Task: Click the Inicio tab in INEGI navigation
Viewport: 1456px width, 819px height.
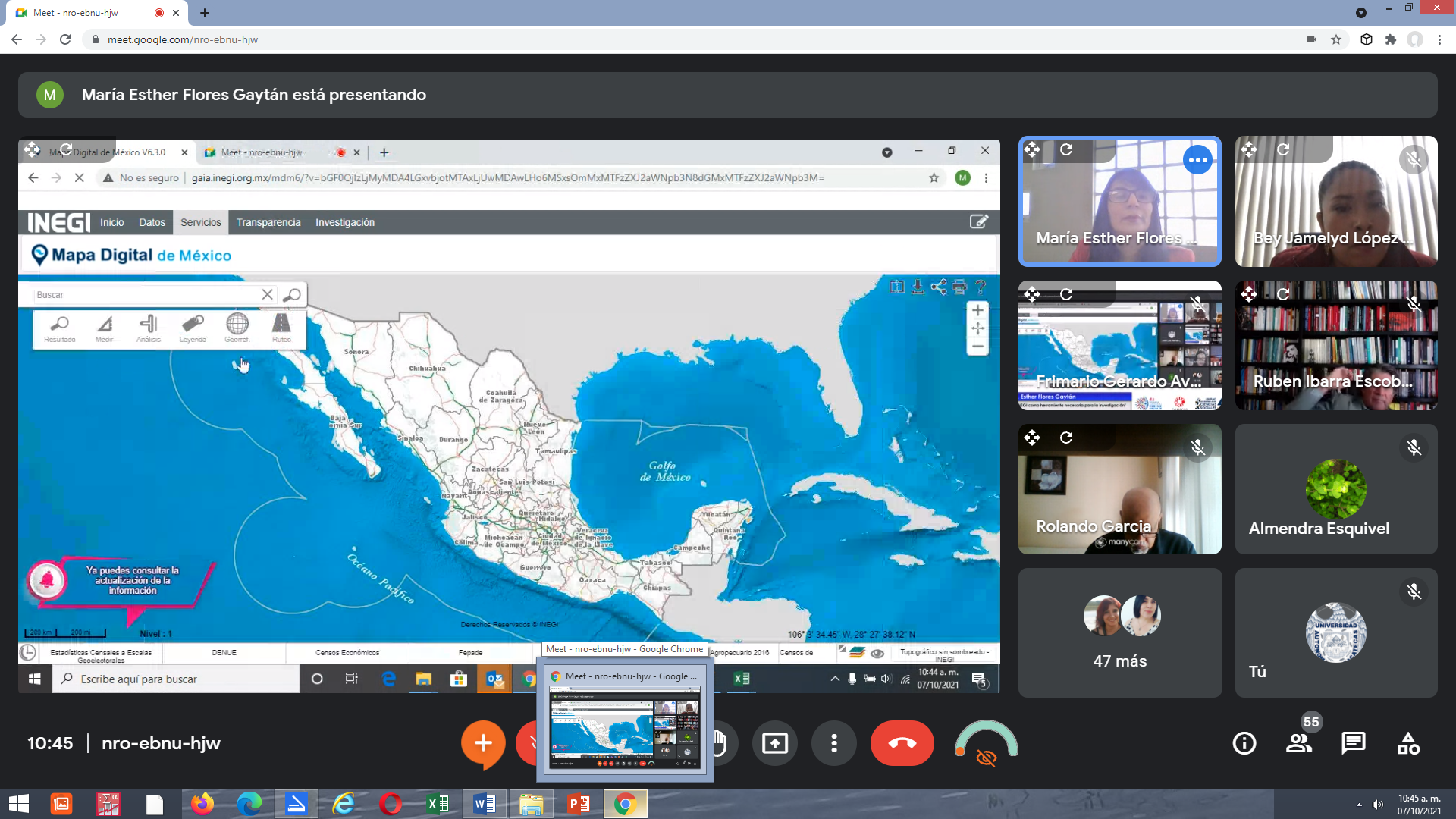Action: coord(111,222)
